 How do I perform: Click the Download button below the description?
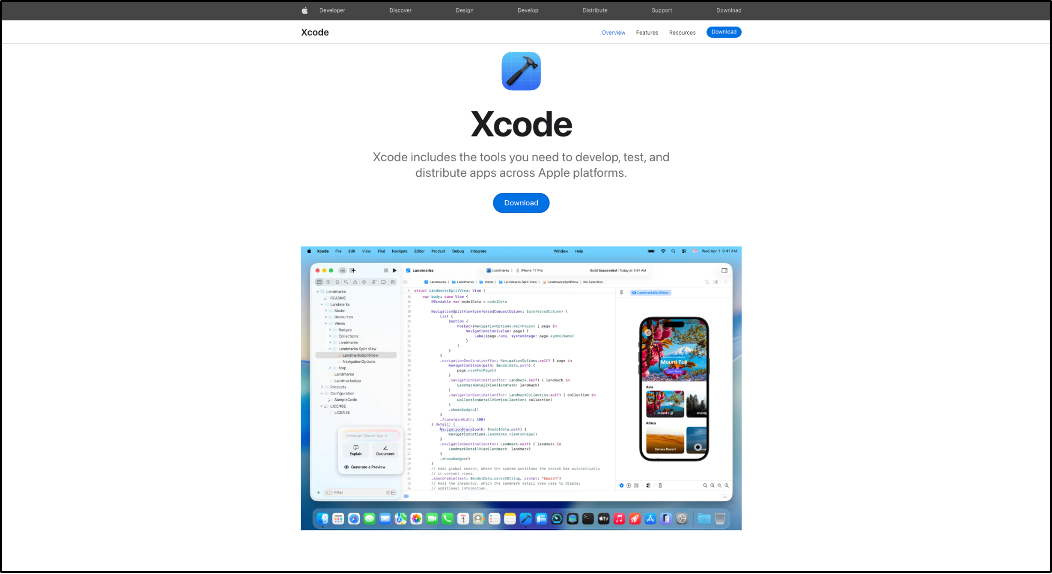(x=521, y=203)
